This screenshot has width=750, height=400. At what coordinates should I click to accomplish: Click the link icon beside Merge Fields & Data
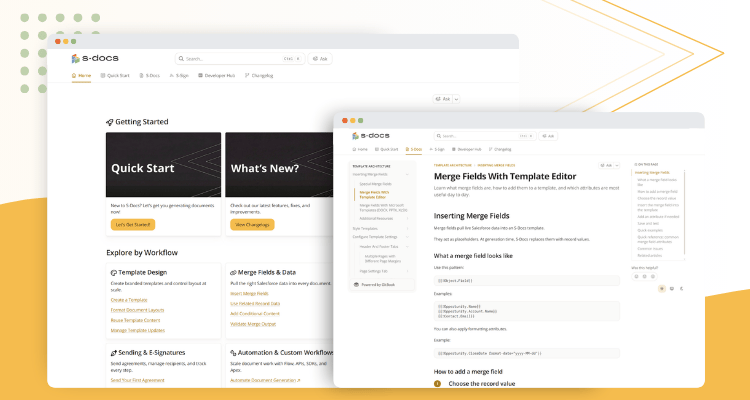(233, 273)
